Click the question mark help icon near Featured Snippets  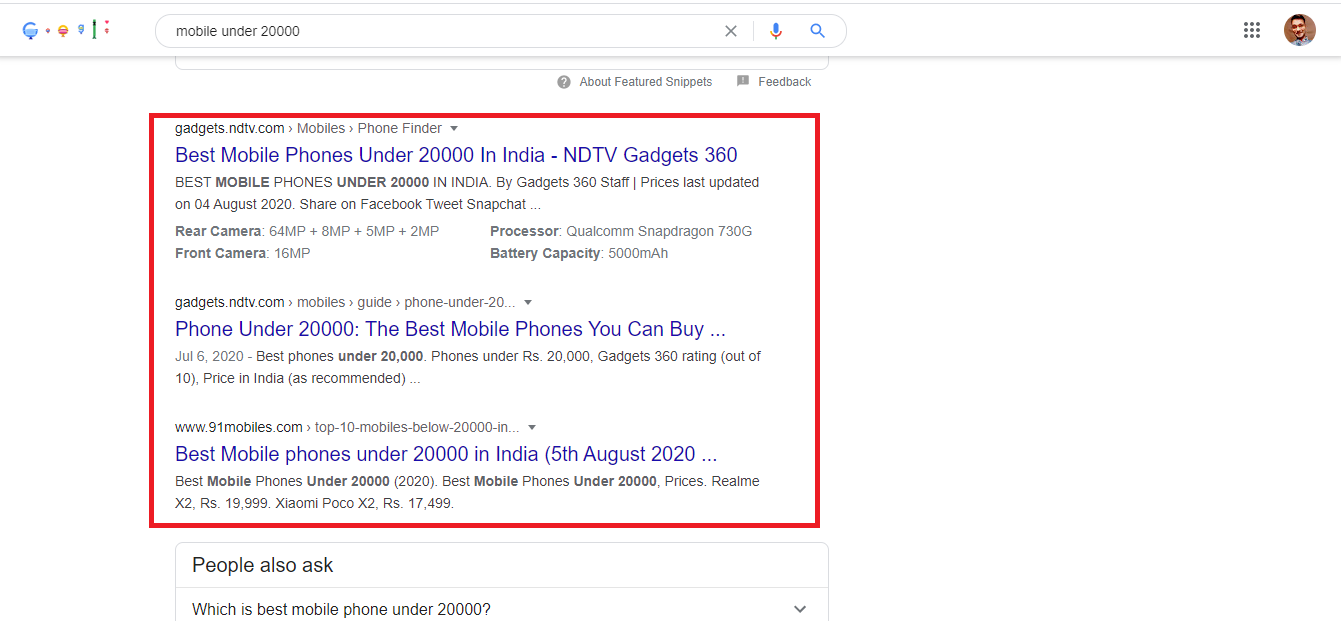(563, 81)
